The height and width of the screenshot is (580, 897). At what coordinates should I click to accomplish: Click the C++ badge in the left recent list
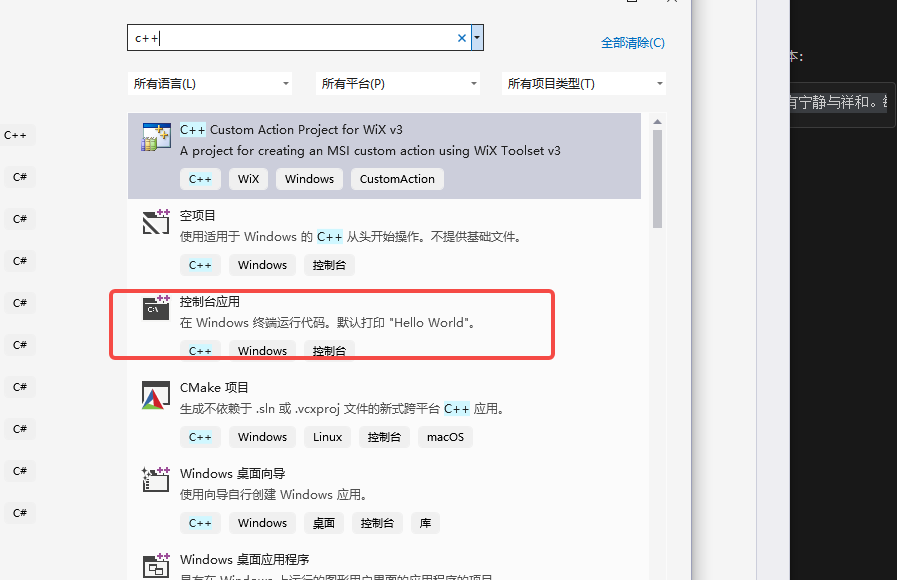tap(15, 136)
